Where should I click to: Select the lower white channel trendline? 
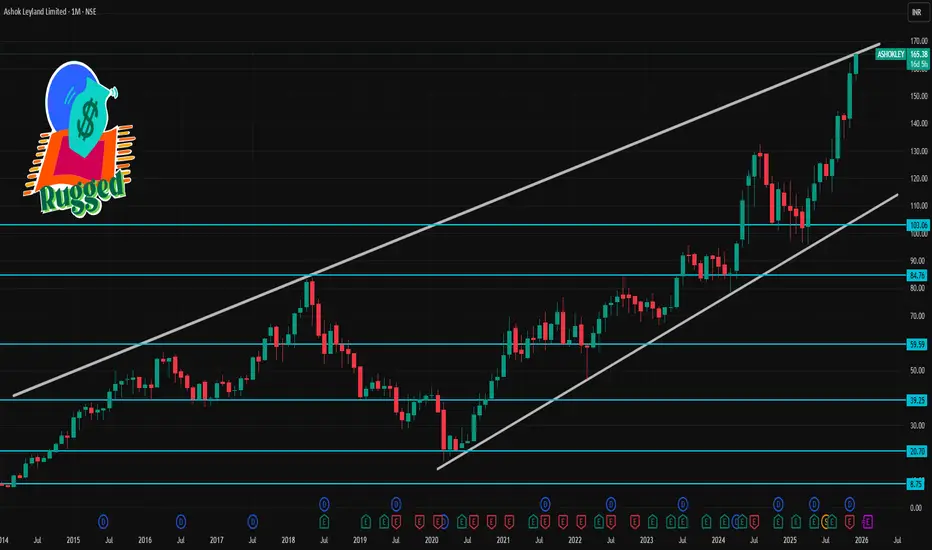[x=667, y=332]
